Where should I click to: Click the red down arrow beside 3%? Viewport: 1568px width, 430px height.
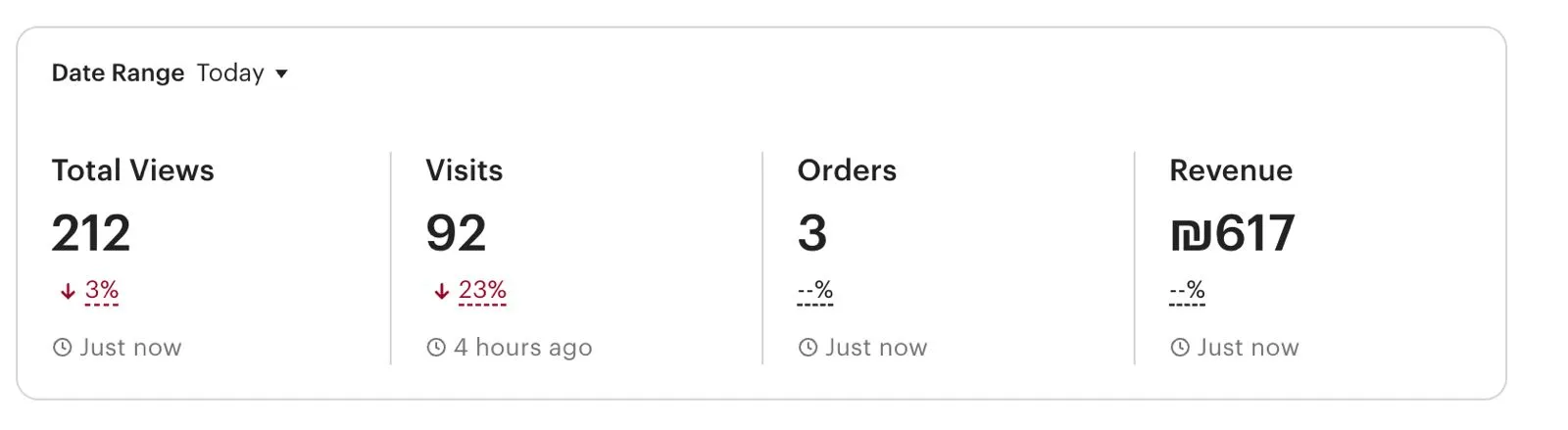point(68,291)
